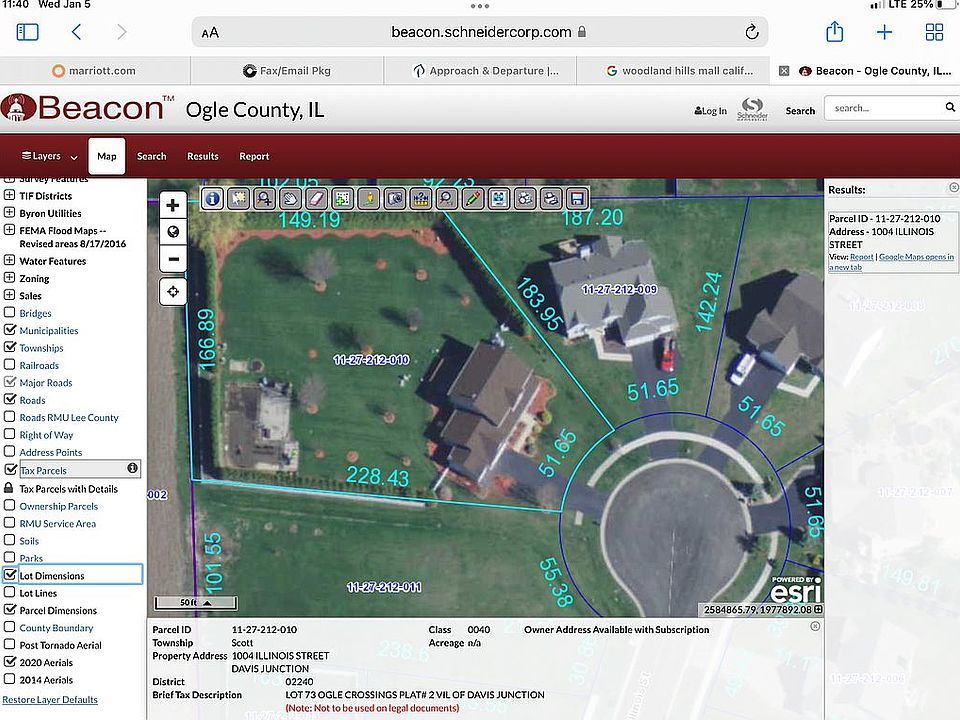Click the gears settings tool
This screenshot has height=720, width=960.
click(525, 198)
